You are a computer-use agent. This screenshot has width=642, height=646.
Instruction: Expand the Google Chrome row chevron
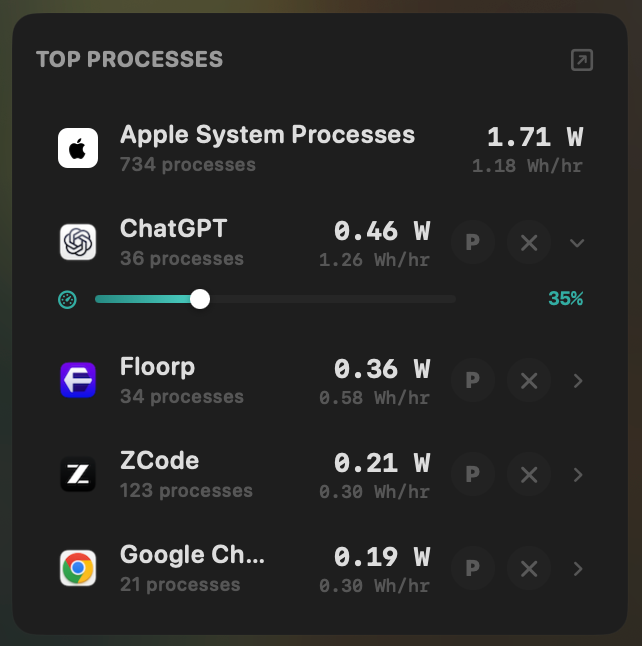point(578,569)
